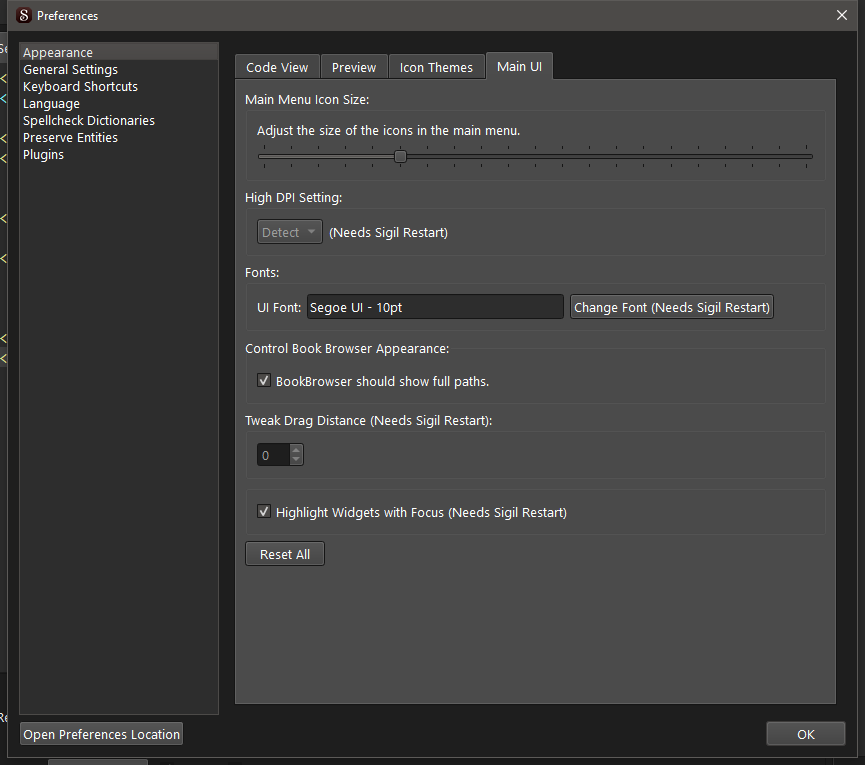
Task: Decrease Tweak Drag Distance with down arrow
Action: point(296,460)
